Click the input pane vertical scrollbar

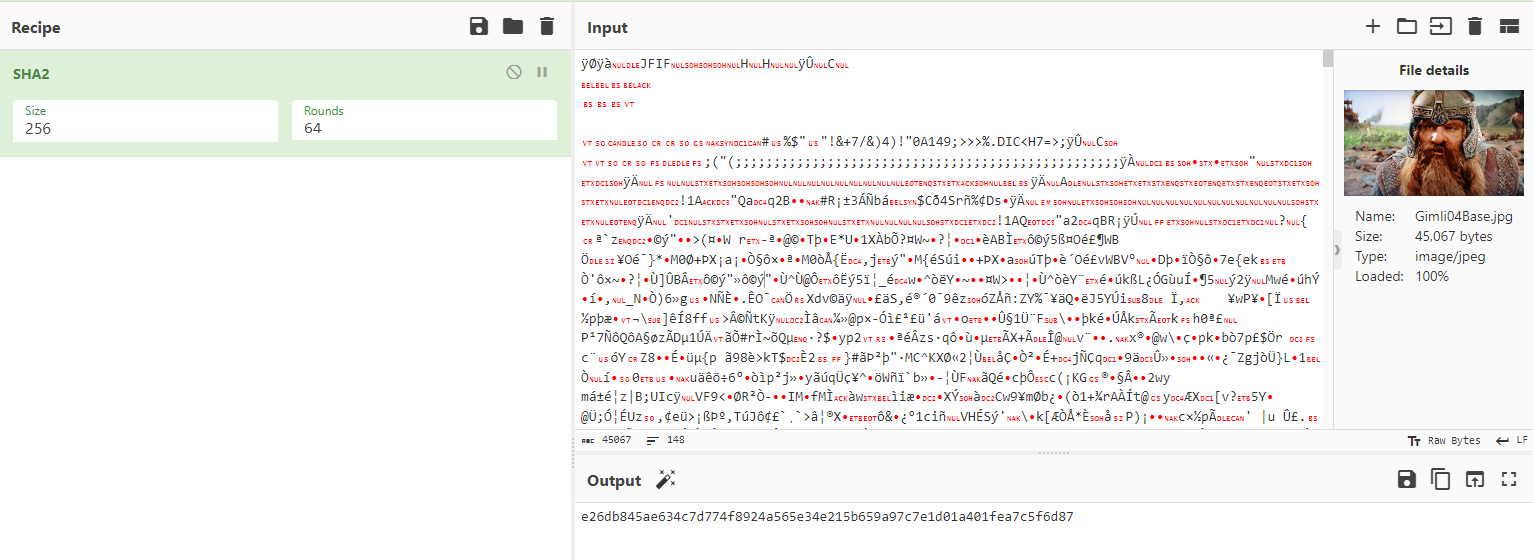1328,58
